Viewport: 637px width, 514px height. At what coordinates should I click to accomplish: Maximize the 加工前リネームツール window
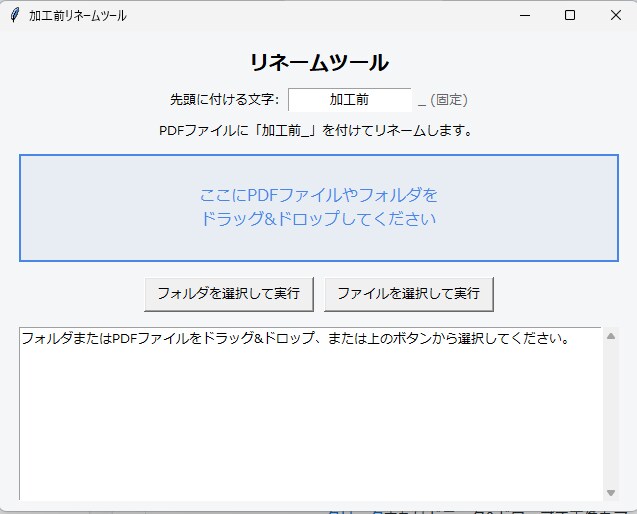pos(570,15)
